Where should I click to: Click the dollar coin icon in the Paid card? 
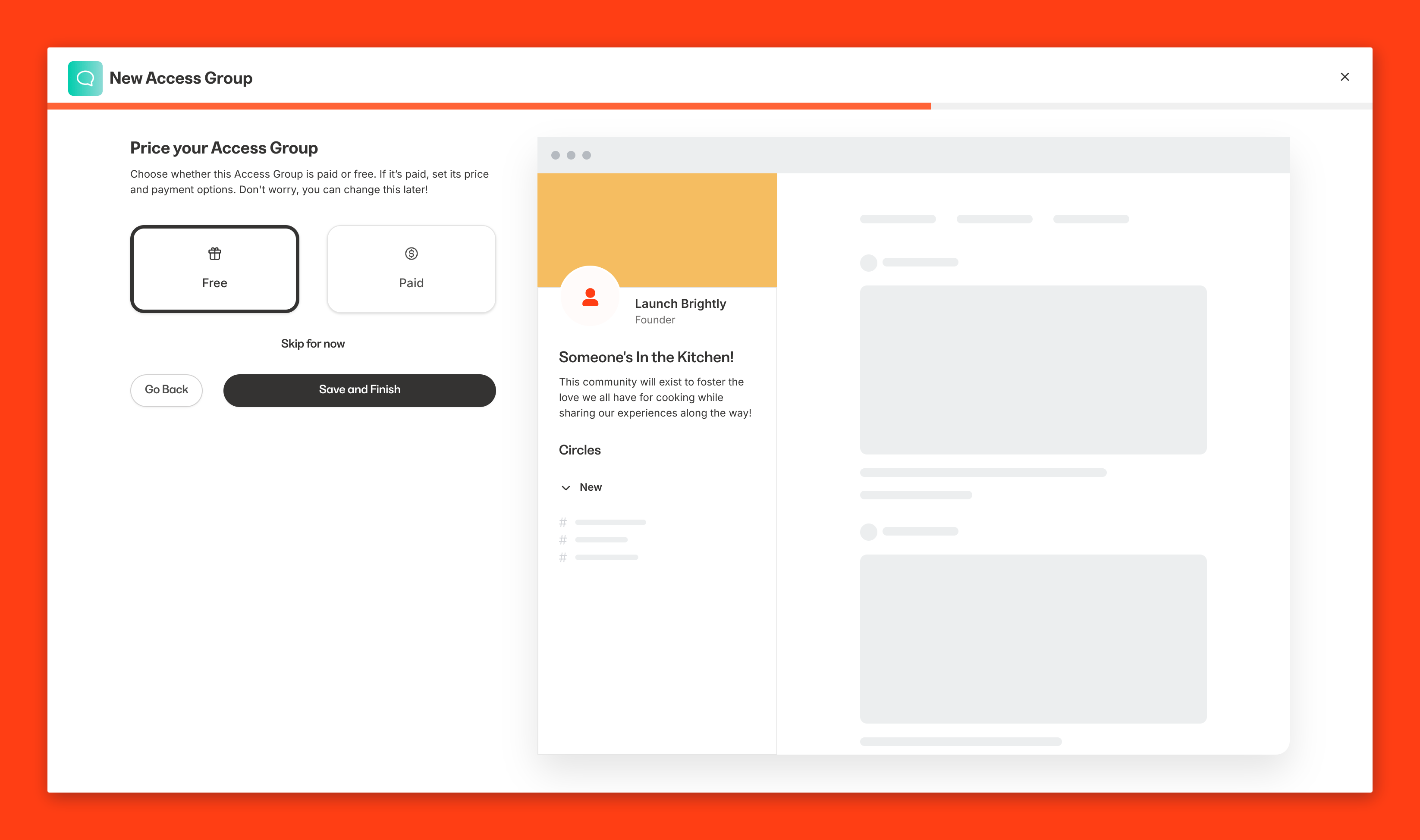[411, 254]
